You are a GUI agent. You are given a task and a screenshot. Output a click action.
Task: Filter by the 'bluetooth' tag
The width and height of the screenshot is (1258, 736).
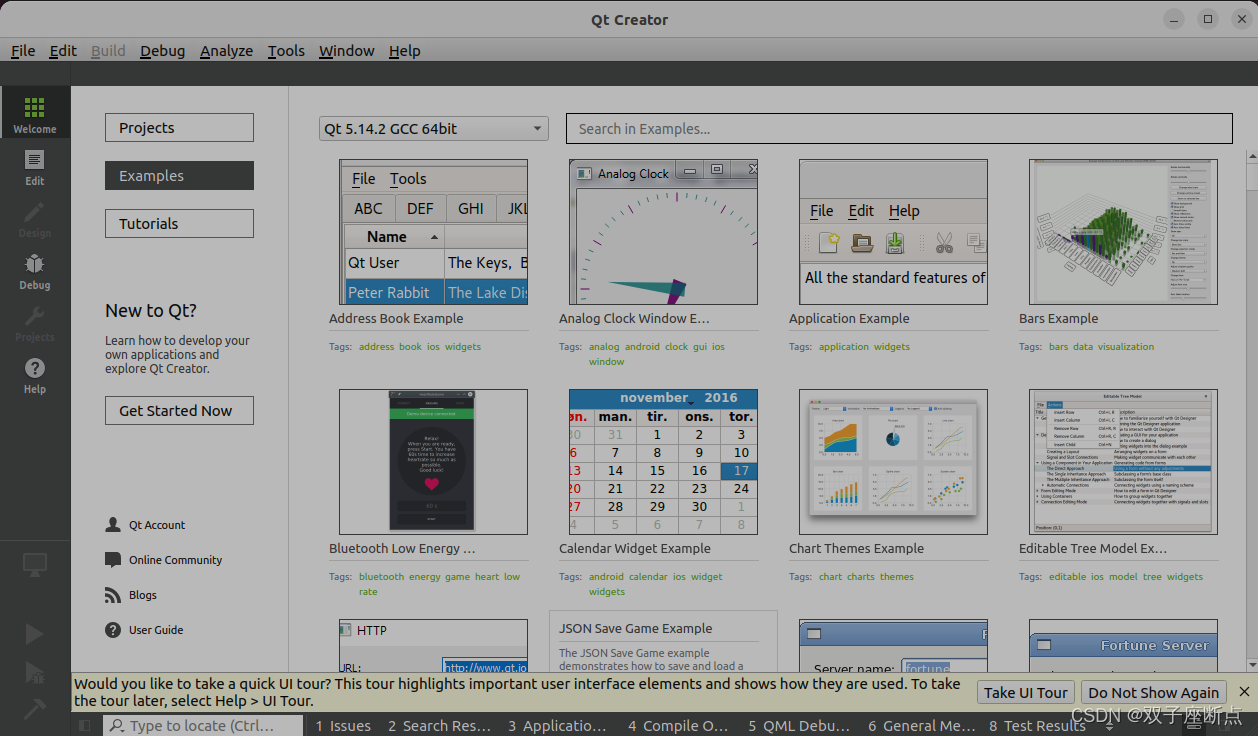coord(381,577)
